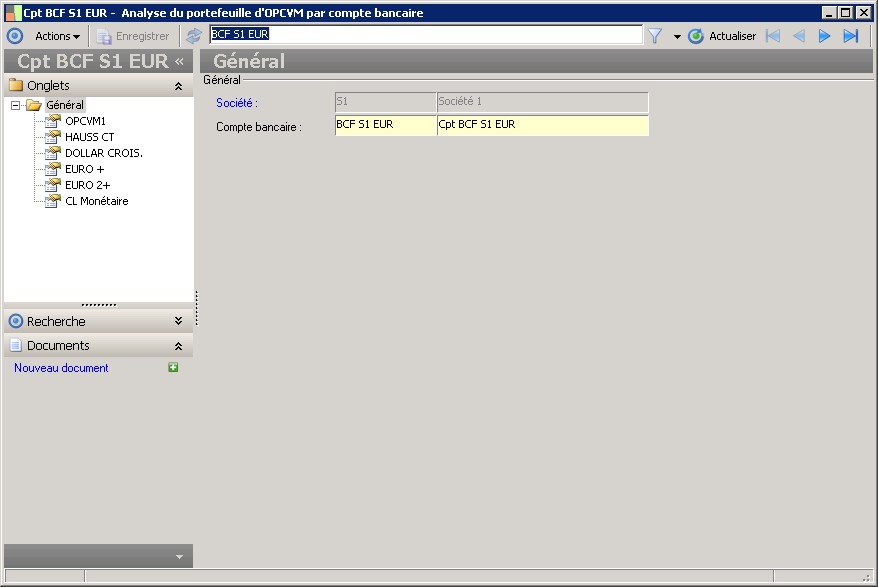Go to first record arrow
The width and height of the screenshot is (878, 587).
pyautogui.click(x=773, y=36)
